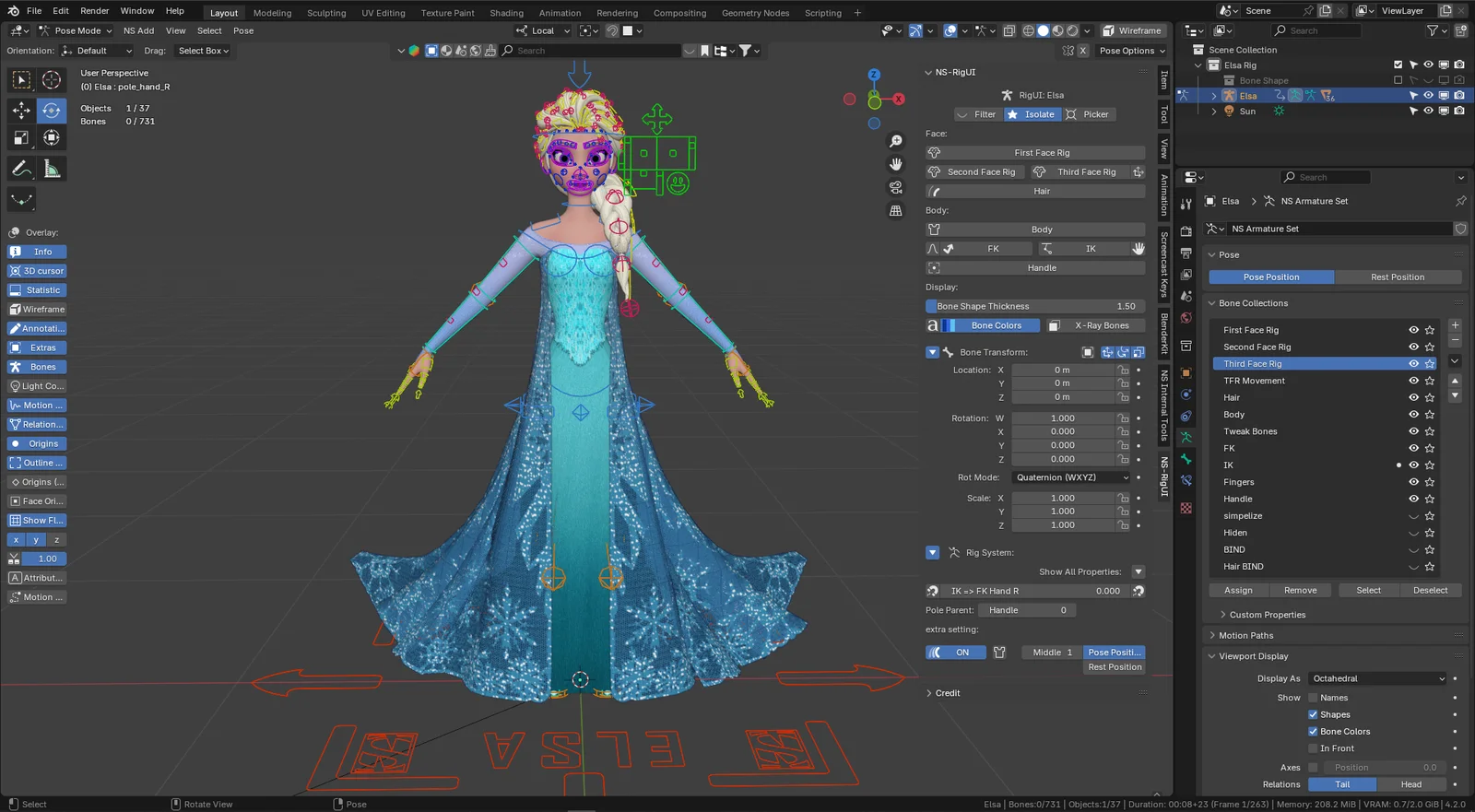Toggle fake user shield for NS Armature Set
The height and width of the screenshot is (812, 1475).
[1460, 229]
